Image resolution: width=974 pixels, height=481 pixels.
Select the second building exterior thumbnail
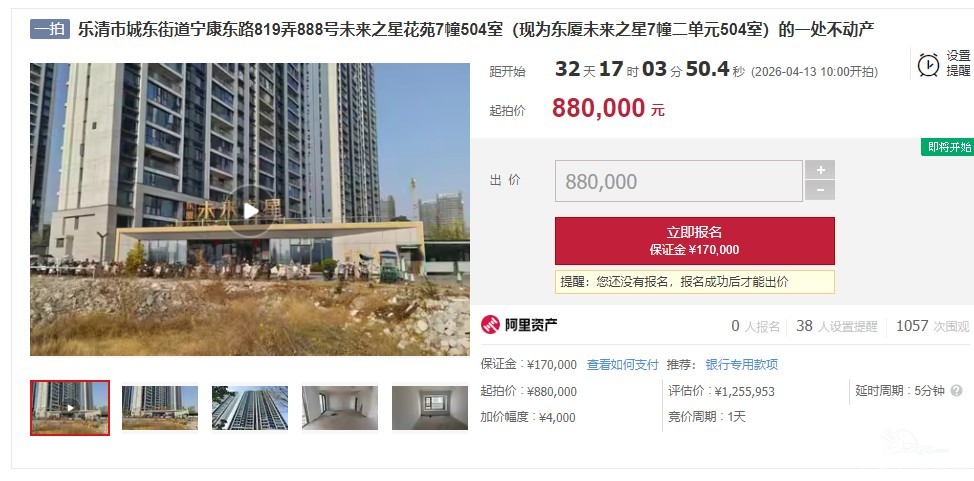pos(160,408)
